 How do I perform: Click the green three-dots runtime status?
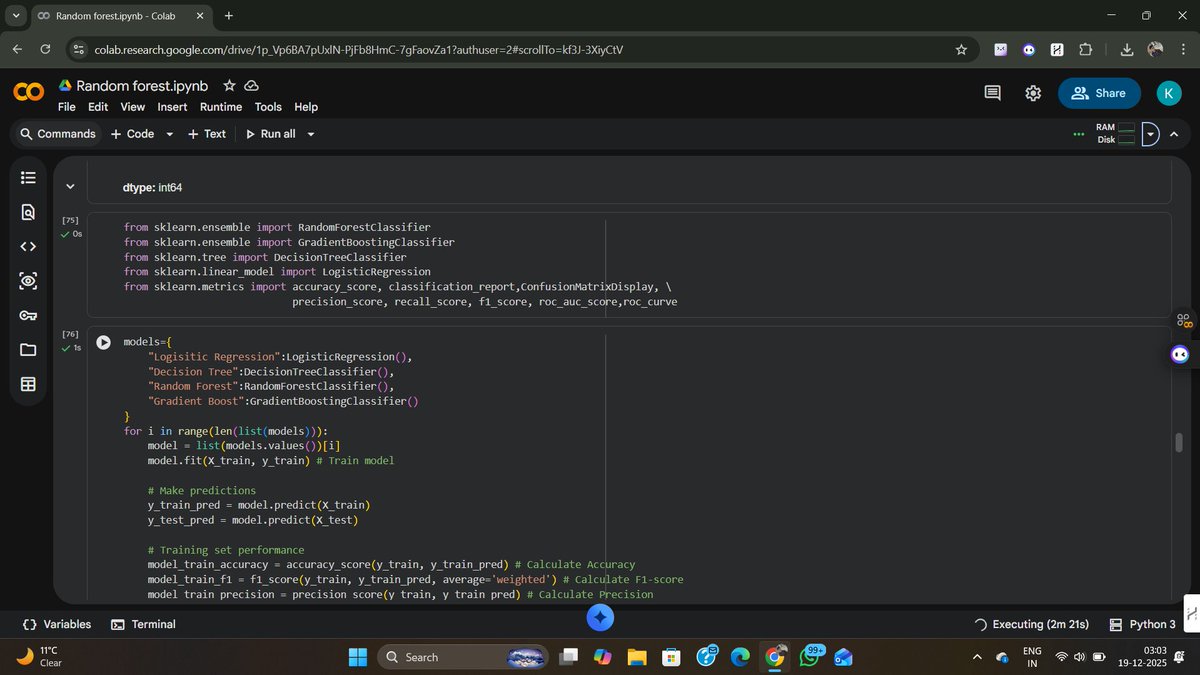[x=1078, y=134]
